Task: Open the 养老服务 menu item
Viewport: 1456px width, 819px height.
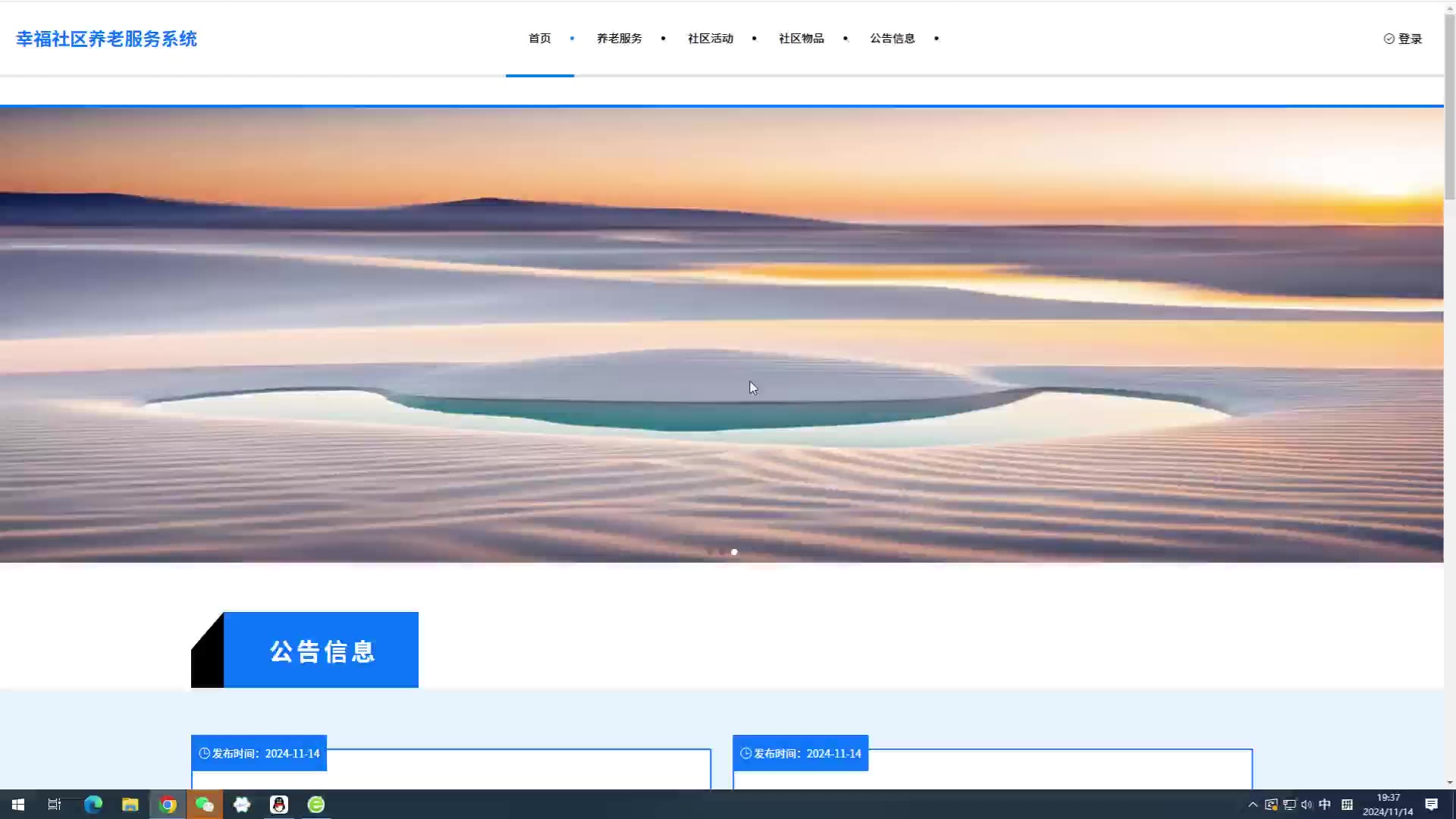Action: [619, 39]
